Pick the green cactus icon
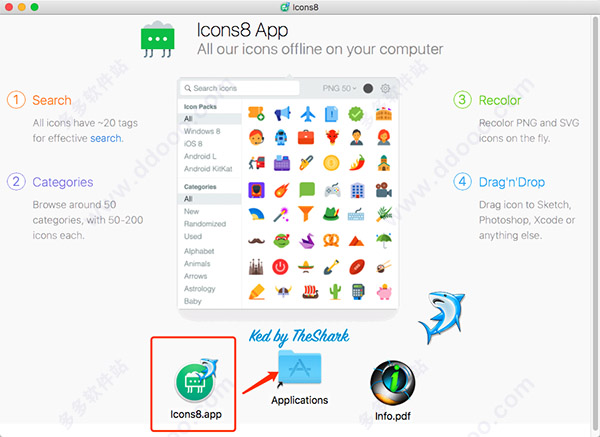 (x=335, y=292)
